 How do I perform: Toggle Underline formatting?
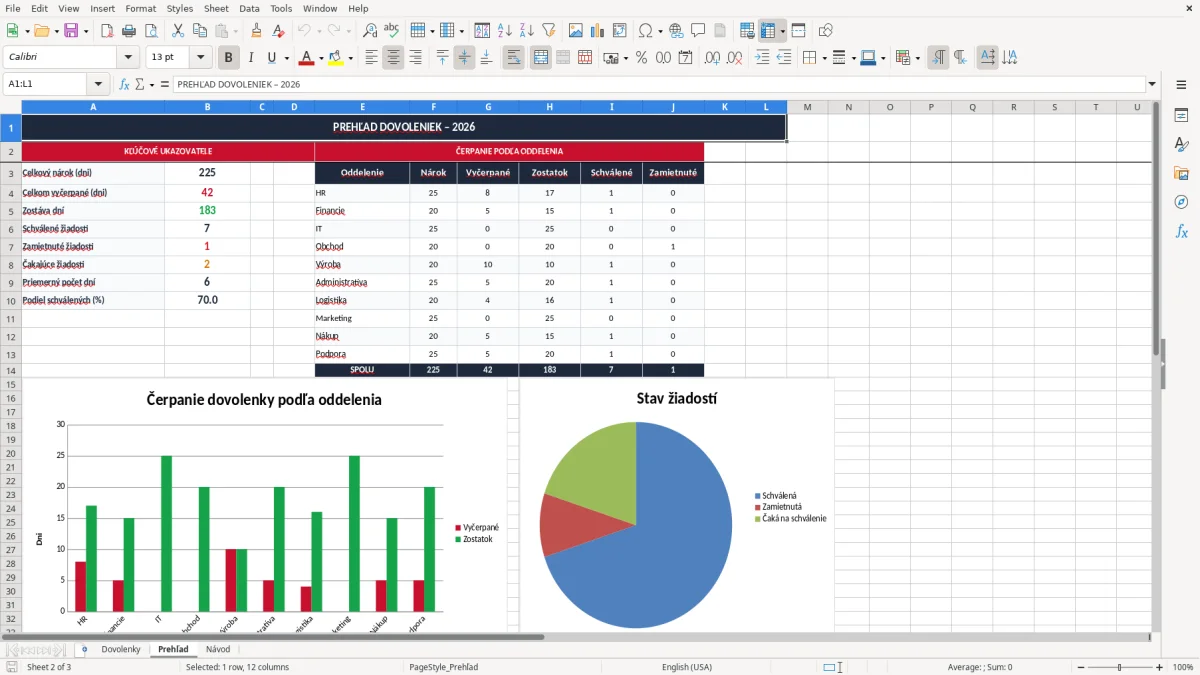[271, 58]
